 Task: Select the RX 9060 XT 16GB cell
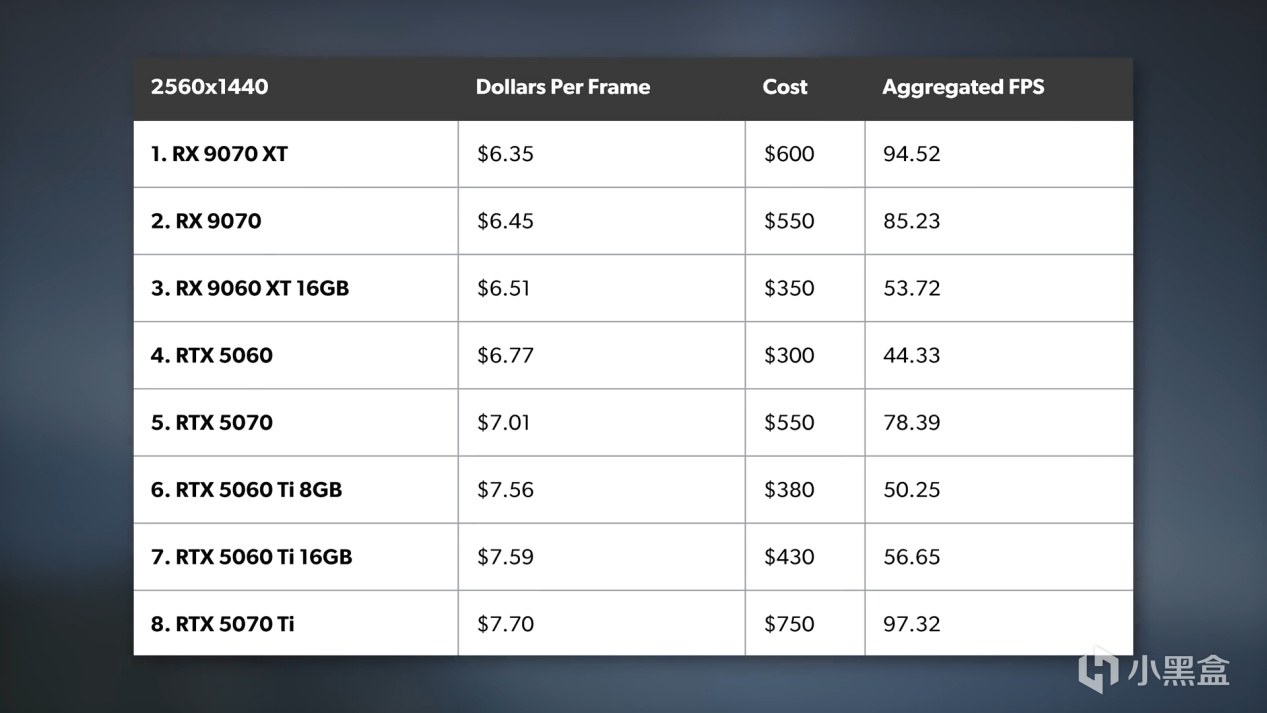(250, 288)
